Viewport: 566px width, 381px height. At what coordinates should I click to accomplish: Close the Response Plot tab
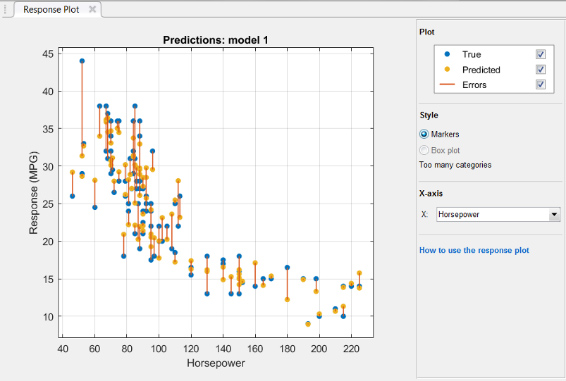pos(92,9)
